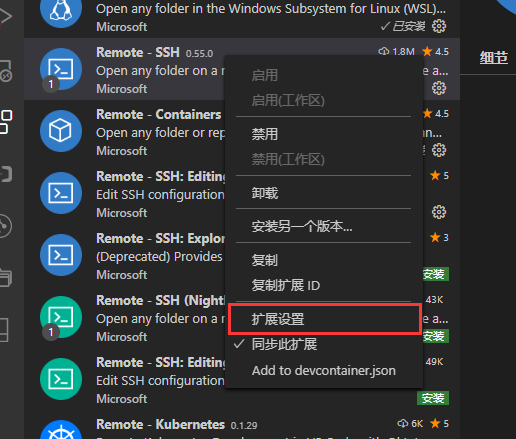Choose Add to devcontainer.json menu entry
The height and width of the screenshot is (439, 516).
324,370
